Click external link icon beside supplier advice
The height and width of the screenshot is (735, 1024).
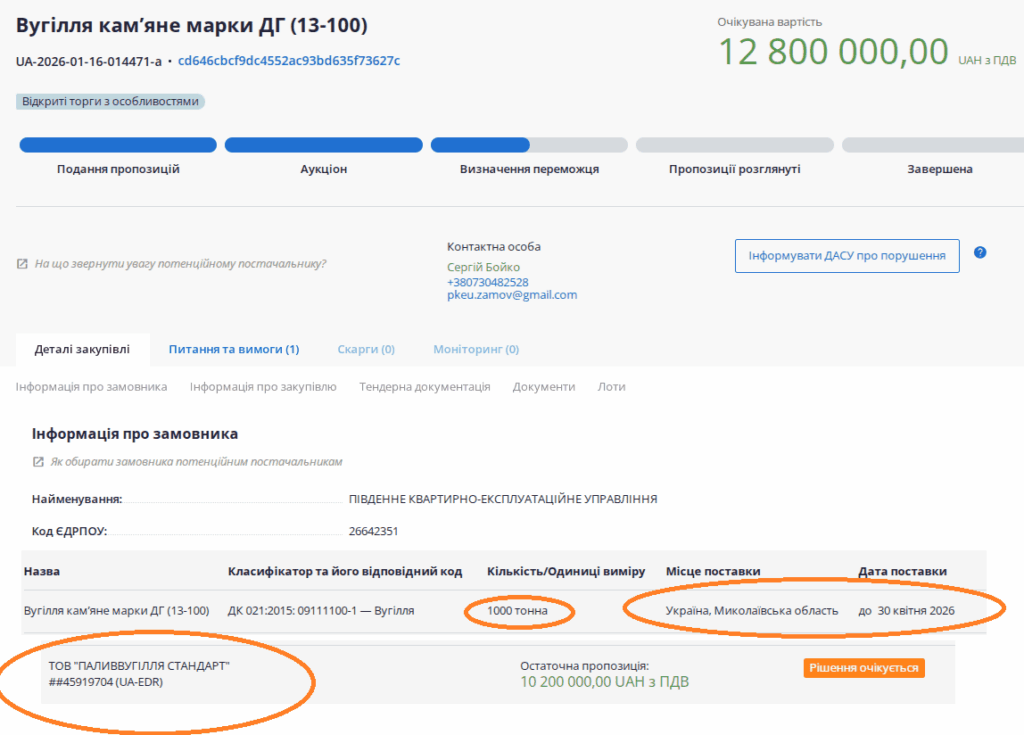click(22, 265)
